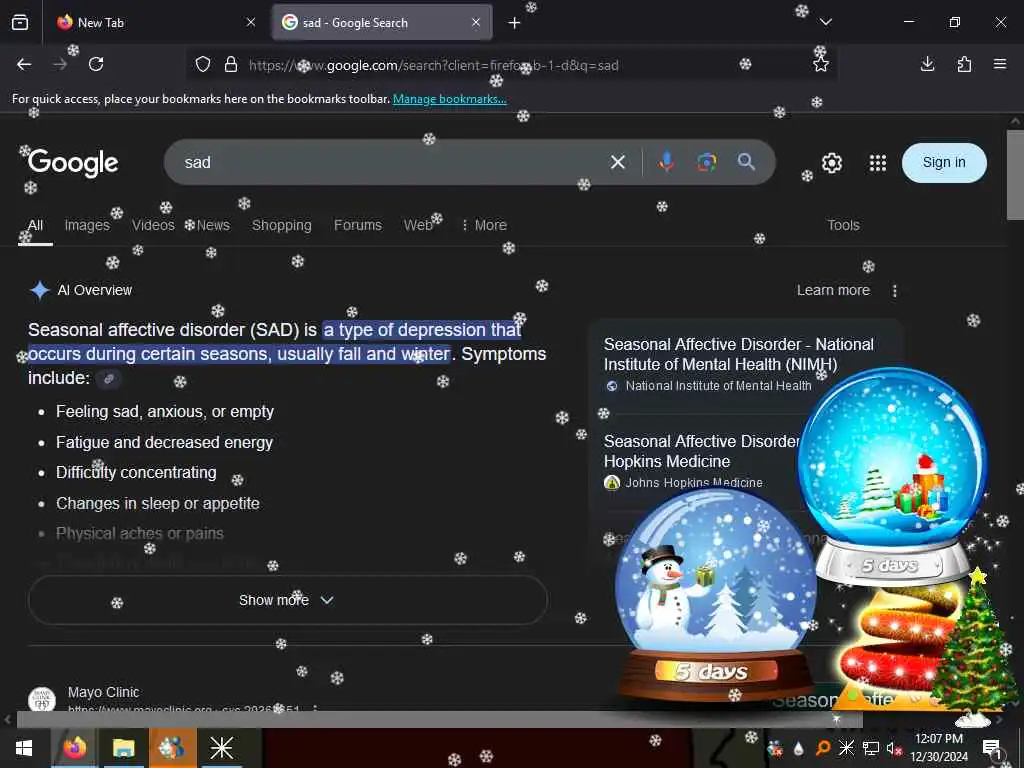
Task: Switch to Images results
Action: click(x=87, y=225)
